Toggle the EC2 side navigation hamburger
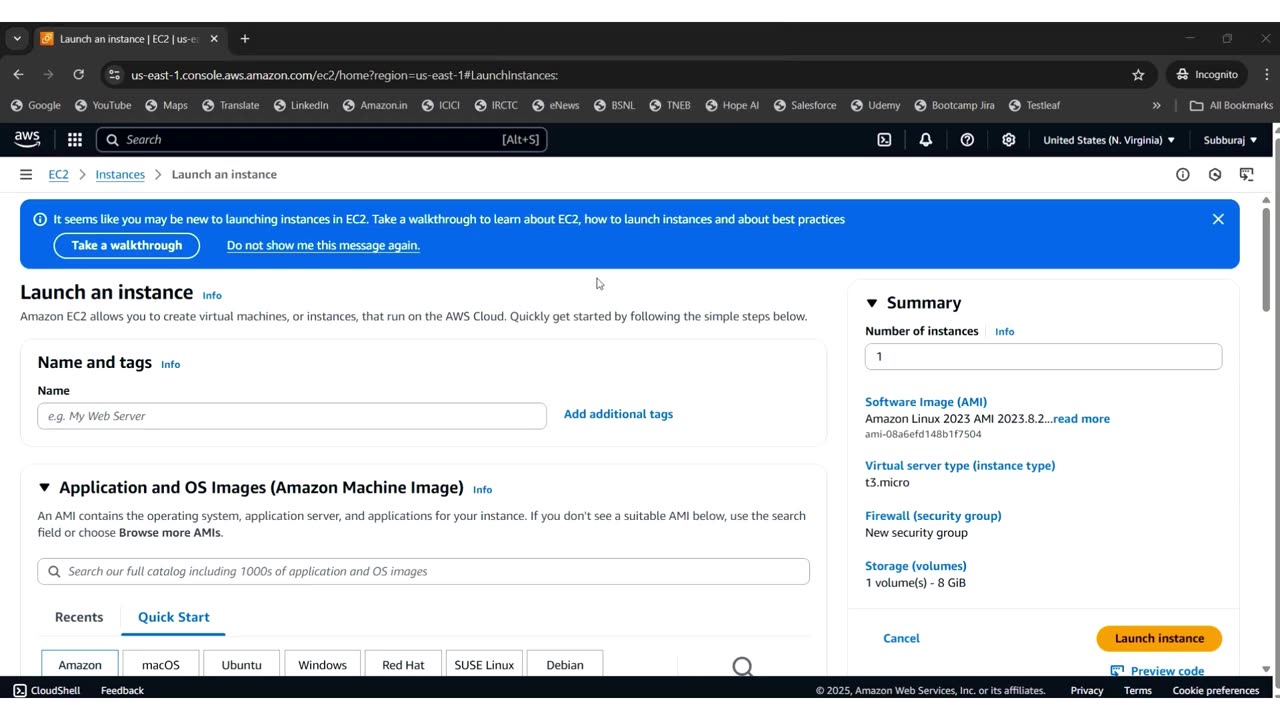 click(x=26, y=174)
